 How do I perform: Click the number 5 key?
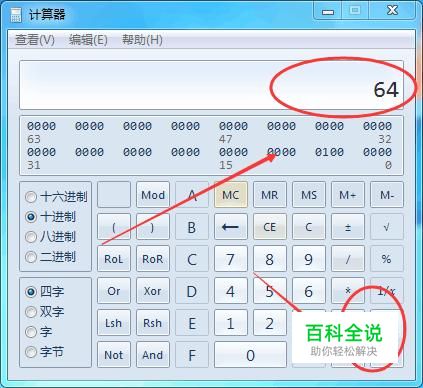[270, 291]
